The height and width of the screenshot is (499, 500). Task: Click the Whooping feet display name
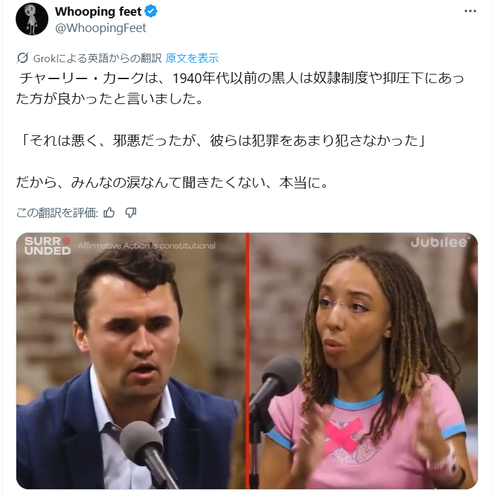[x=98, y=11]
